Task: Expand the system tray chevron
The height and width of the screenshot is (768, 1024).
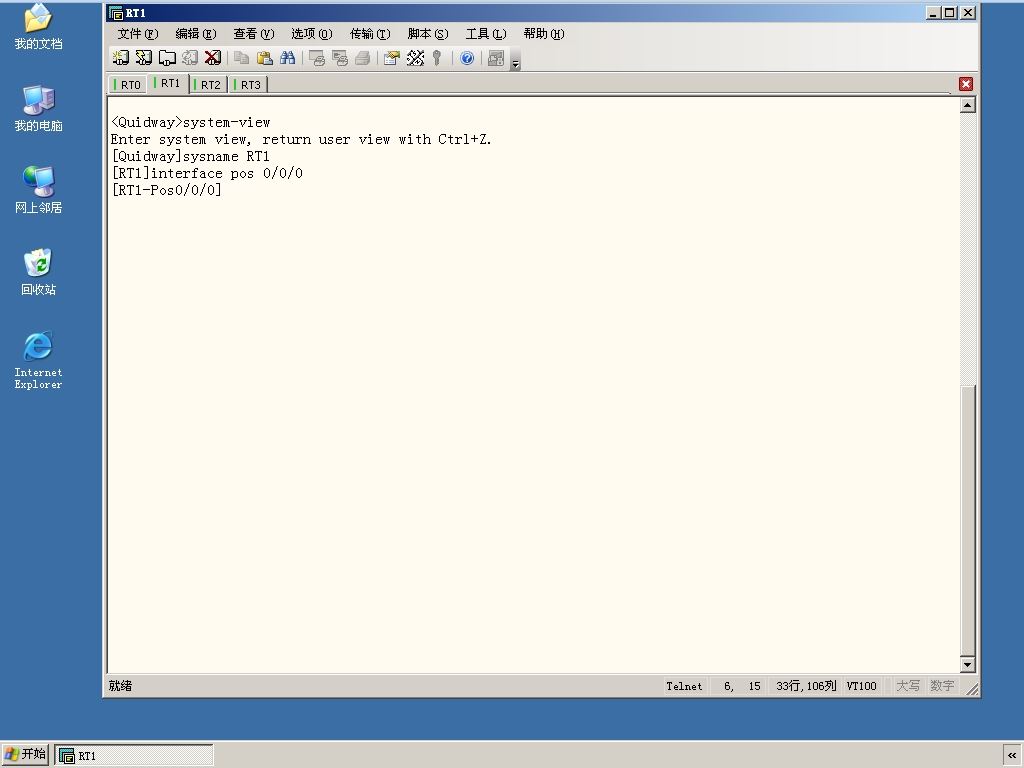Action: coord(1012,756)
